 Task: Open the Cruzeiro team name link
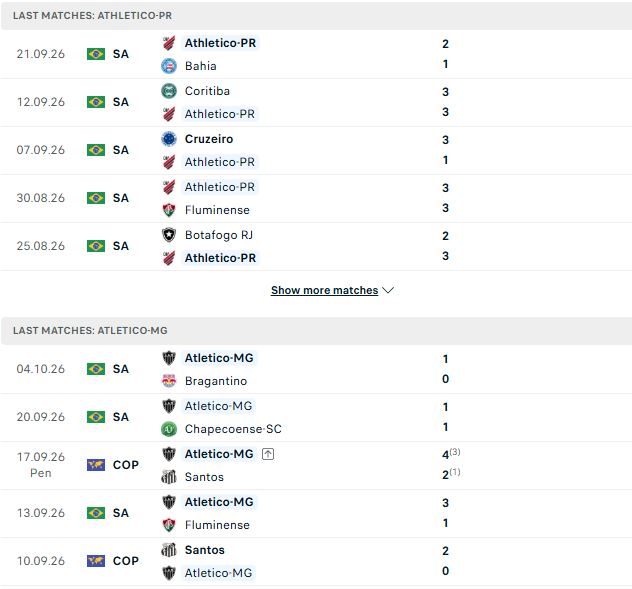[209, 139]
